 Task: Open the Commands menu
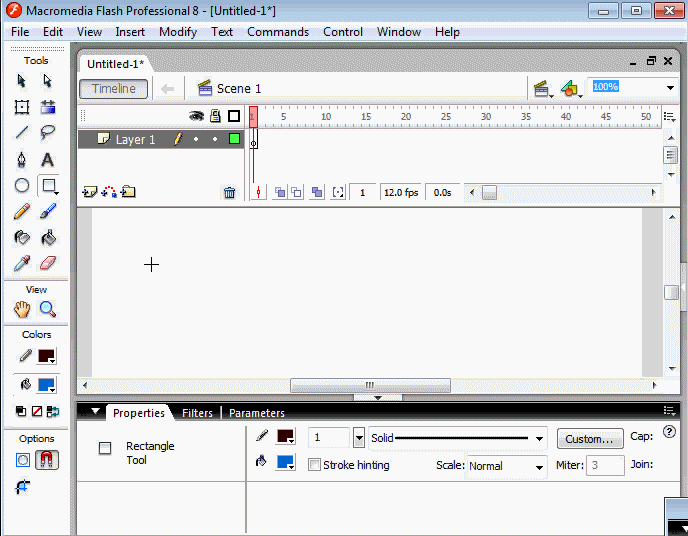click(x=278, y=32)
